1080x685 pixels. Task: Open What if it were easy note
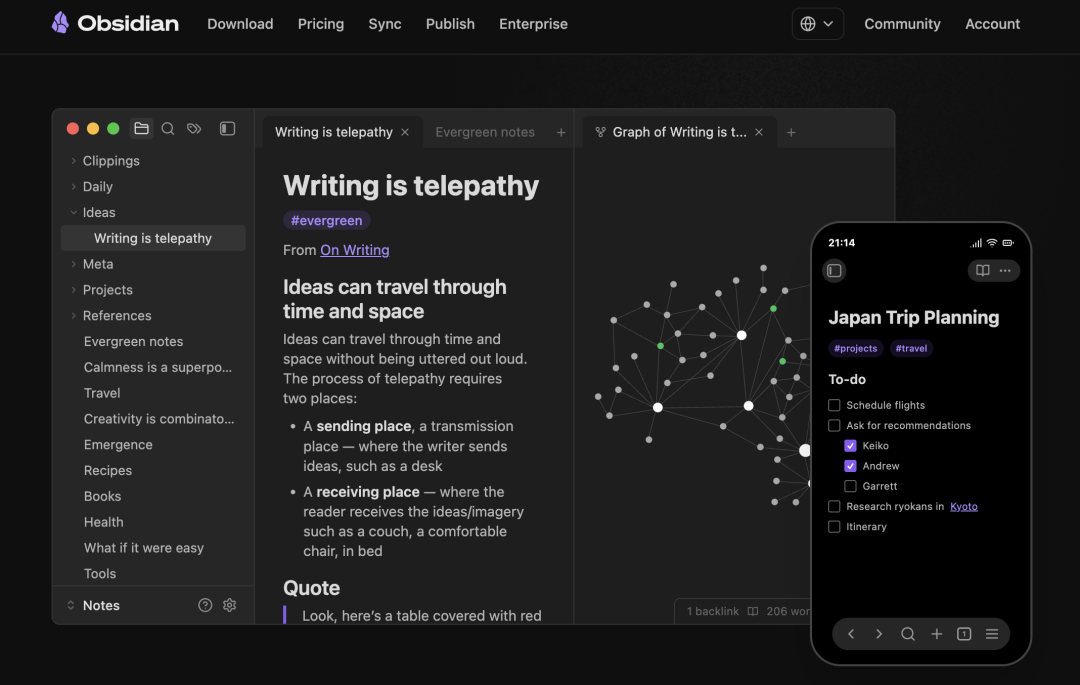coord(144,548)
